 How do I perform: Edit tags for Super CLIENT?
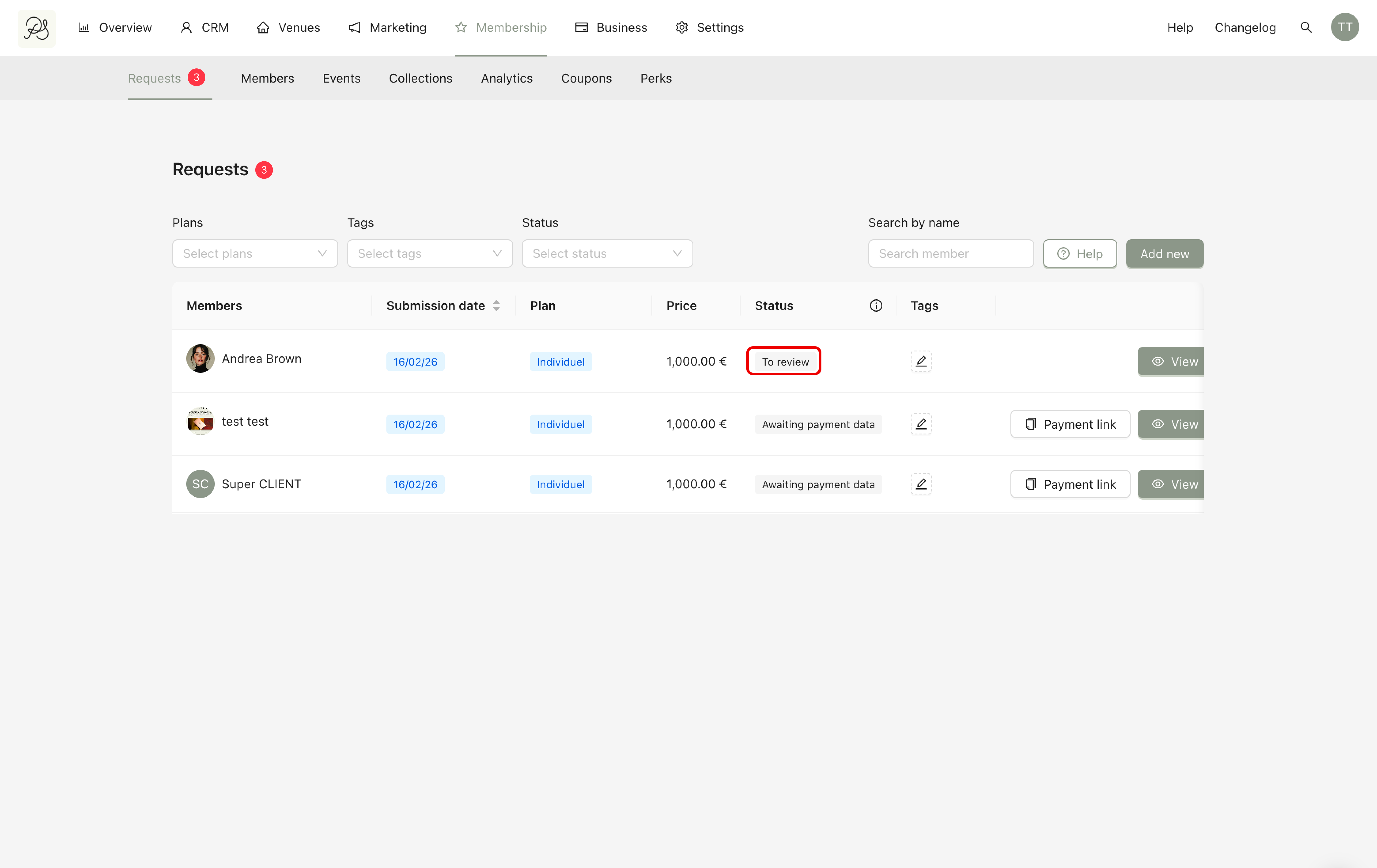click(921, 484)
